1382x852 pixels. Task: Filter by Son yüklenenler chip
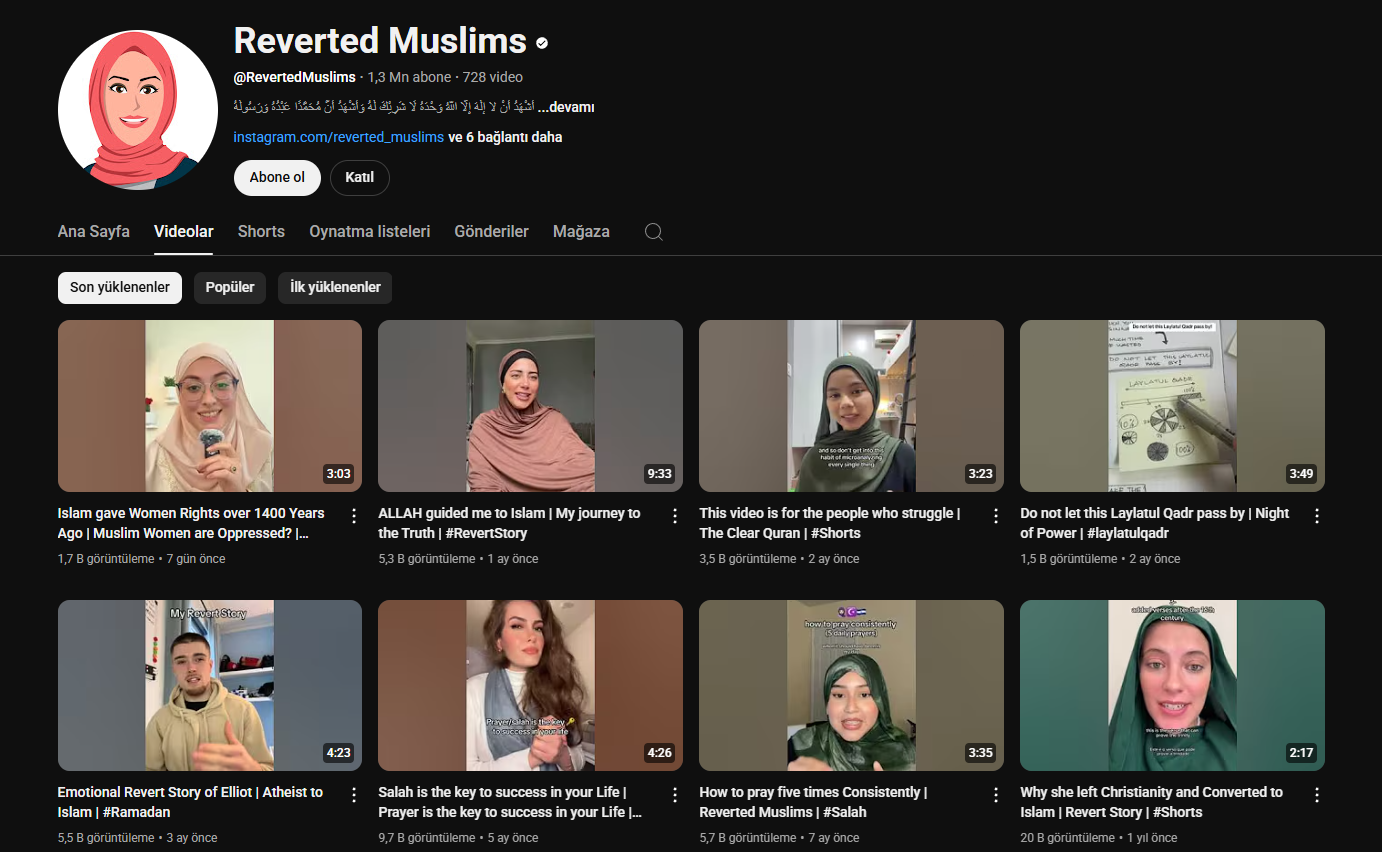coord(120,287)
